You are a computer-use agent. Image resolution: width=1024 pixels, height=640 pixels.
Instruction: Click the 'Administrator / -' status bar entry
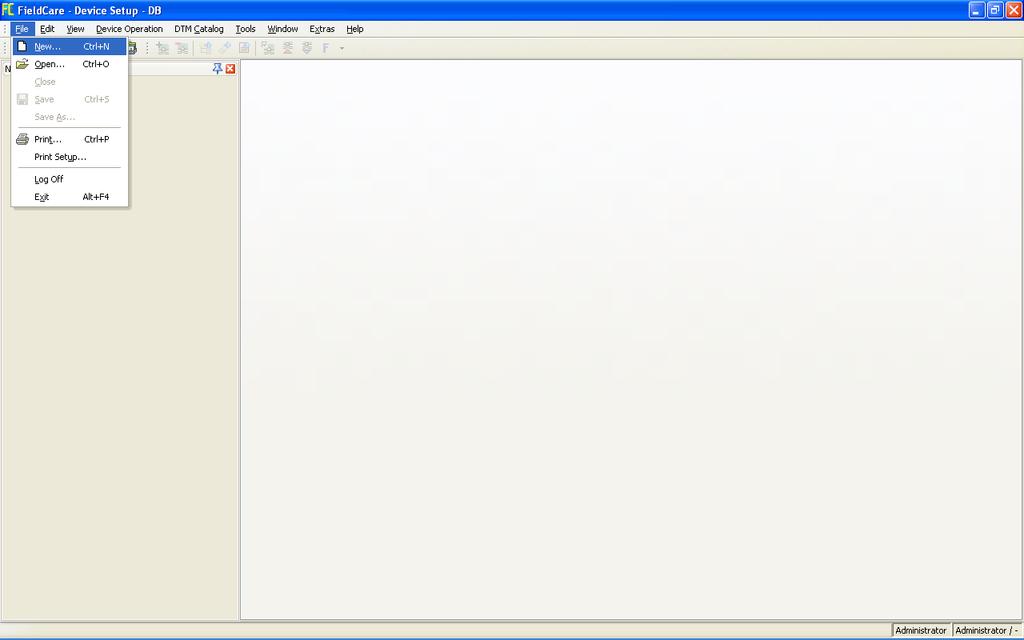pyautogui.click(x=986, y=630)
